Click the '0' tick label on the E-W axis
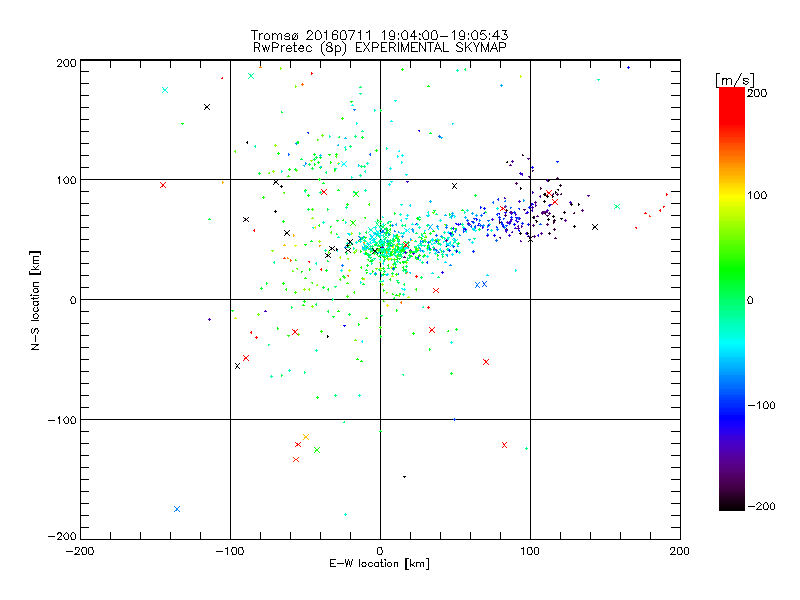This screenshot has width=800, height=600. click(x=380, y=552)
